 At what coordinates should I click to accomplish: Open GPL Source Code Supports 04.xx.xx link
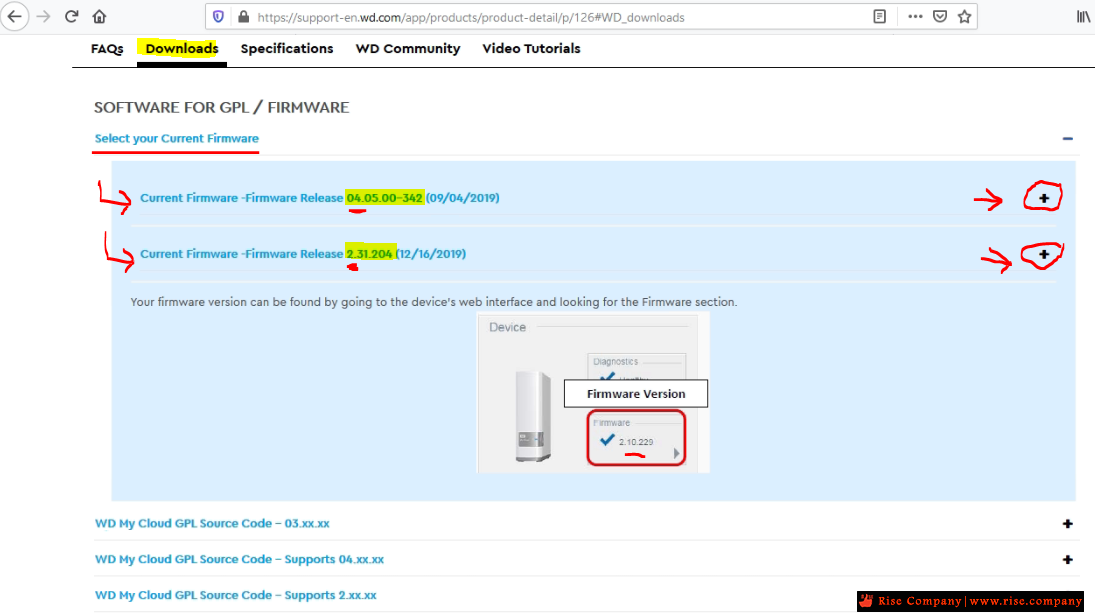[x=240, y=560]
